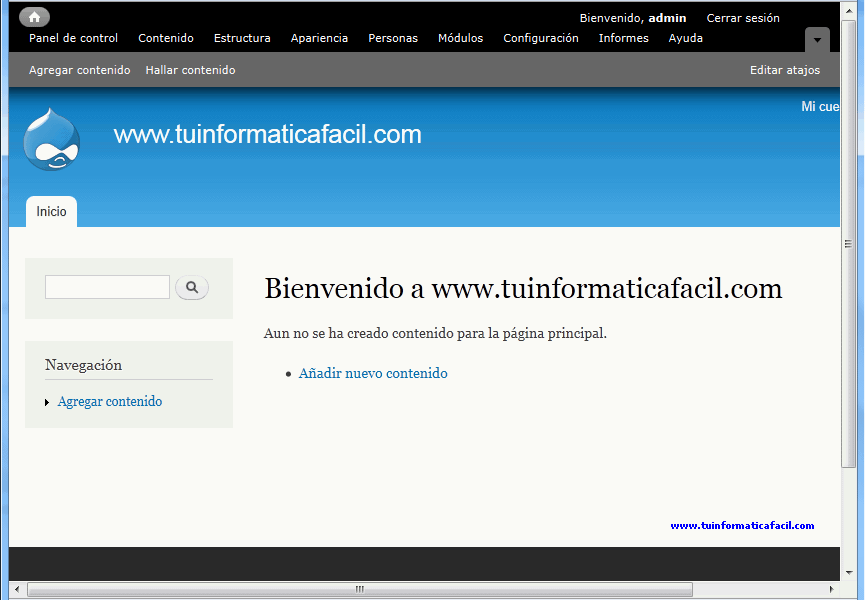Click the site name www.tuinformaticafacil.com header
This screenshot has height=600, width=865.
[268, 135]
